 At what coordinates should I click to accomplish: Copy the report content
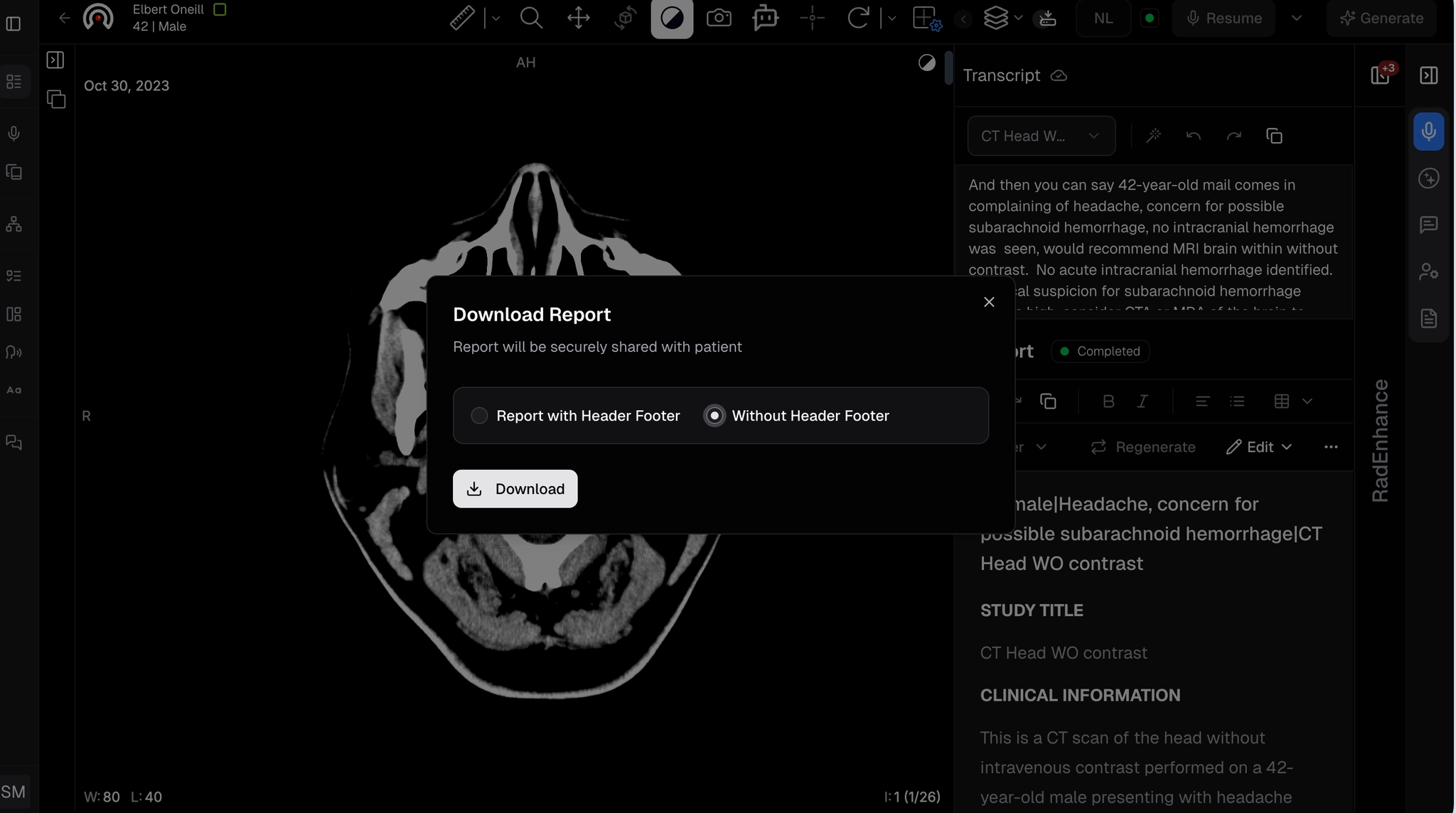coord(1048,402)
